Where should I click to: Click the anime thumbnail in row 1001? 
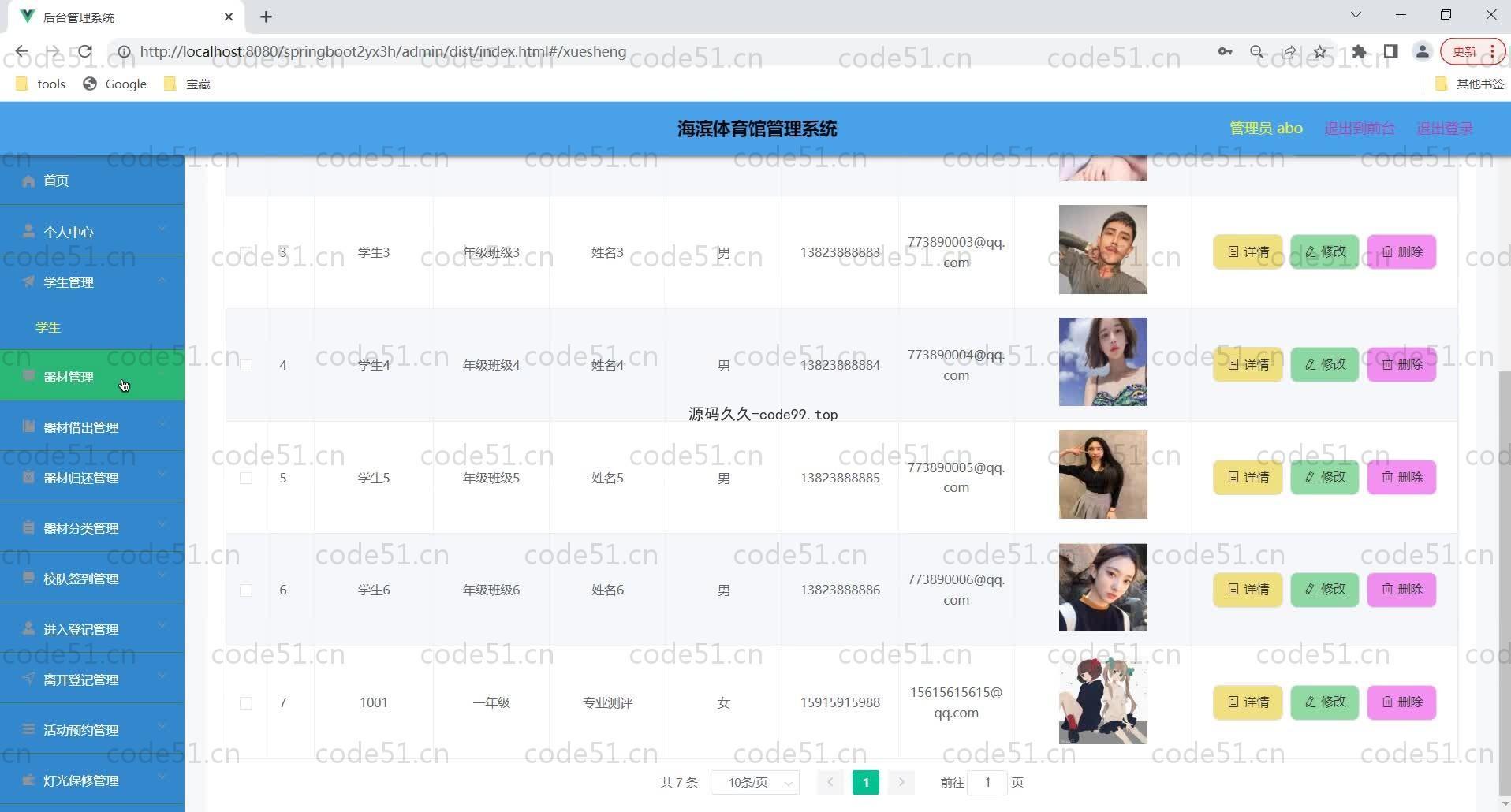tap(1102, 700)
